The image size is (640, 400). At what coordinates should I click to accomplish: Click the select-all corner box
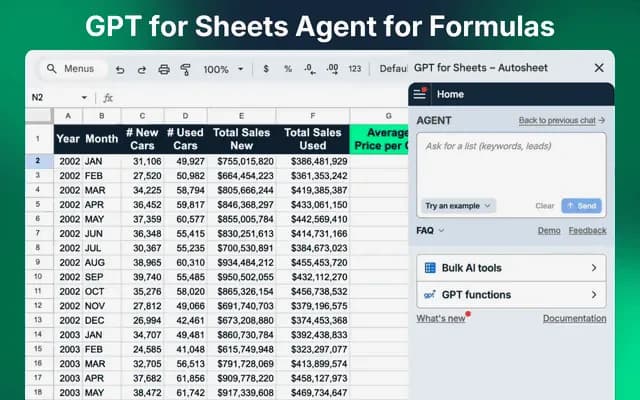(x=39, y=116)
